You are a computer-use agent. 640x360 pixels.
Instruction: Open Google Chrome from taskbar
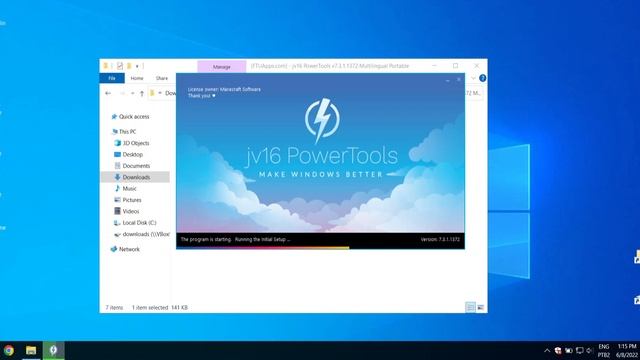click(9, 350)
